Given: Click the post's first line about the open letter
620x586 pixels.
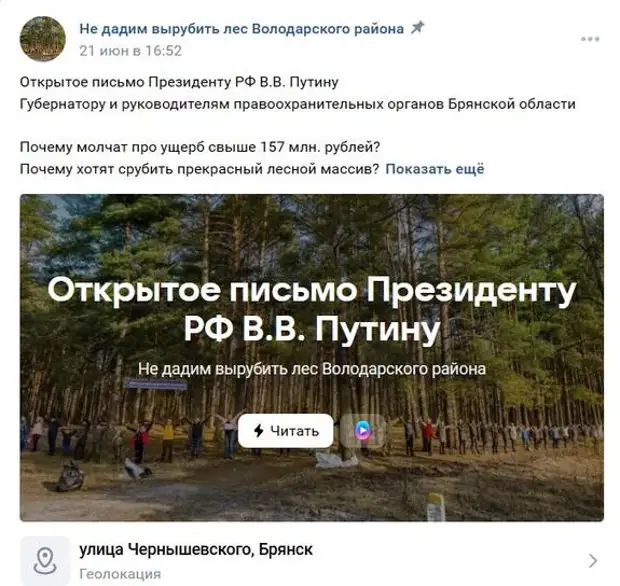Looking at the screenshot, I should click(x=179, y=82).
